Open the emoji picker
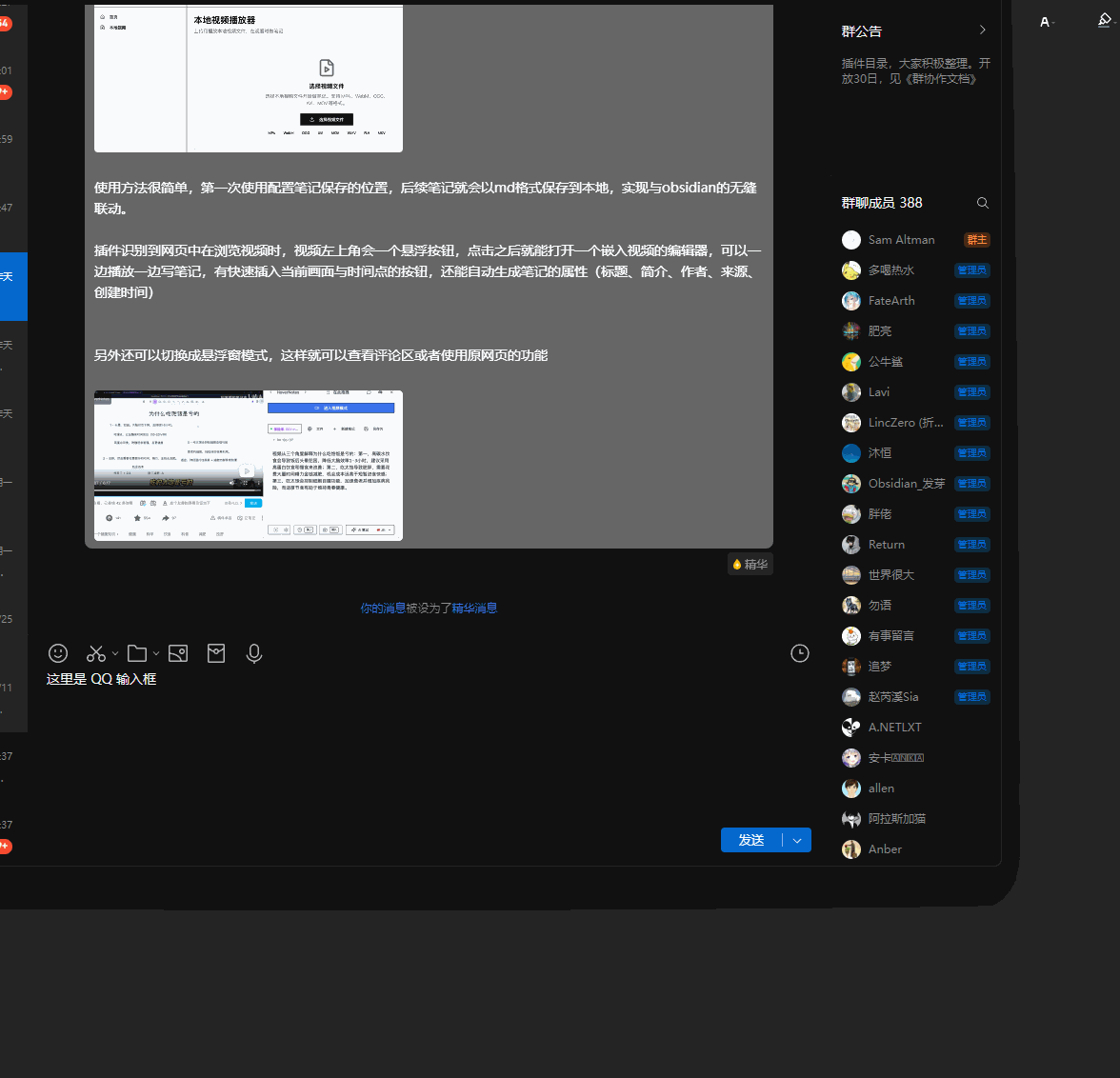Viewport: 1120px width, 1078px height. [x=58, y=653]
